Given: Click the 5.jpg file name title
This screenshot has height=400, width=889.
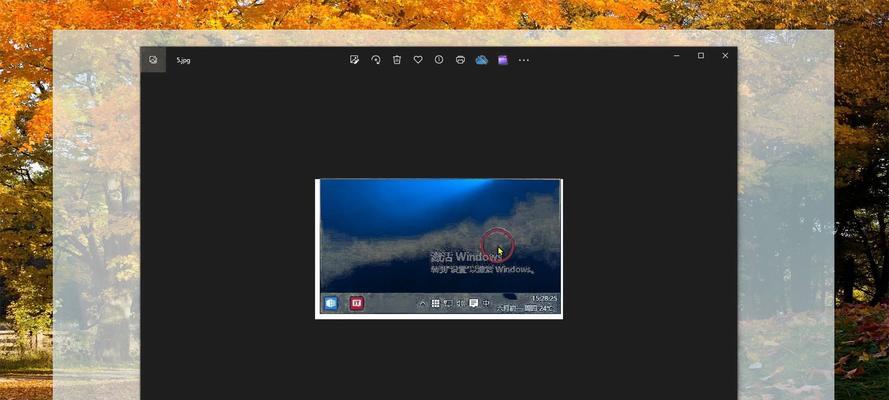Looking at the screenshot, I should tap(183, 60).
